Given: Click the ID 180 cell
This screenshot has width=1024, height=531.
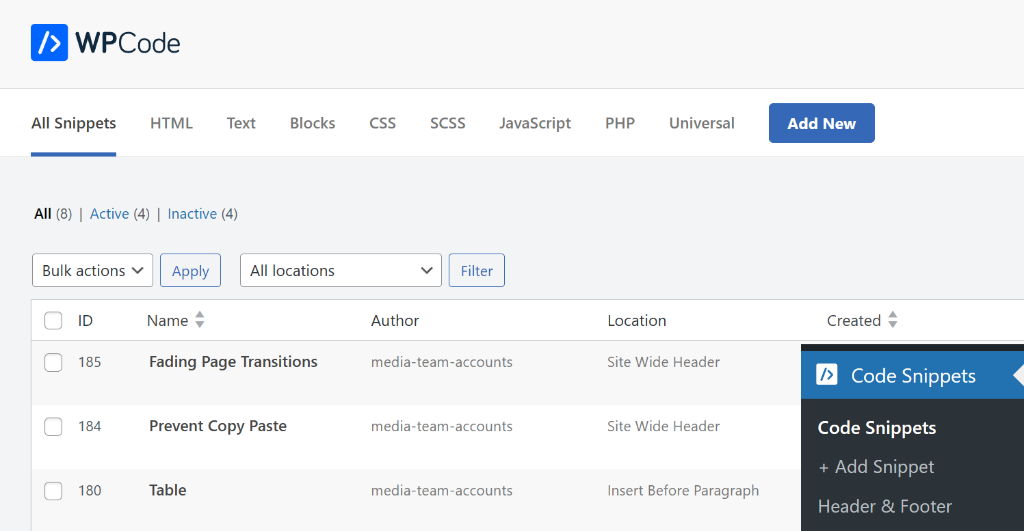Looking at the screenshot, I should [89, 491].
